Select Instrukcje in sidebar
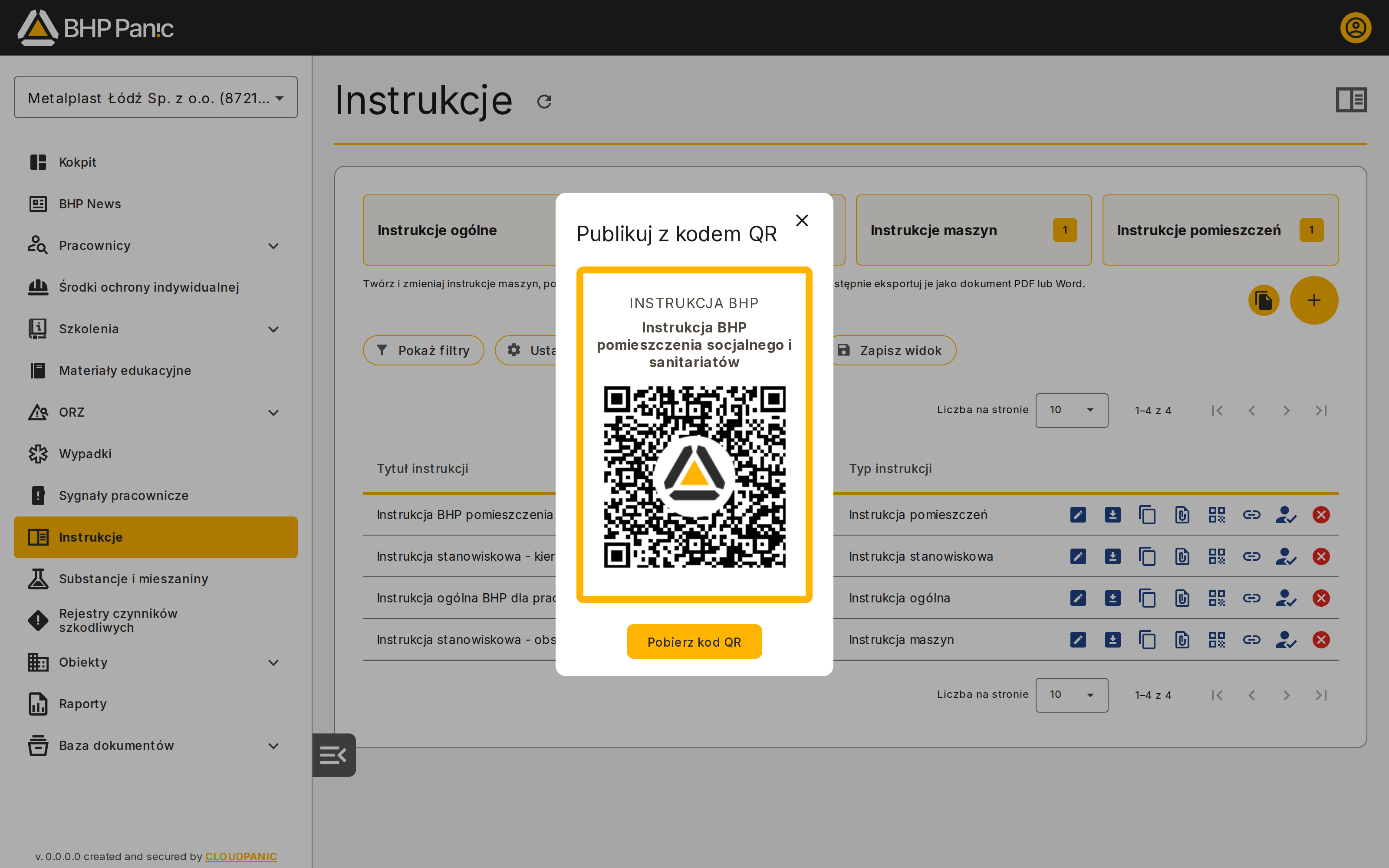Image resolution: width=1389 pixels, height=868 pixels. 155,537
